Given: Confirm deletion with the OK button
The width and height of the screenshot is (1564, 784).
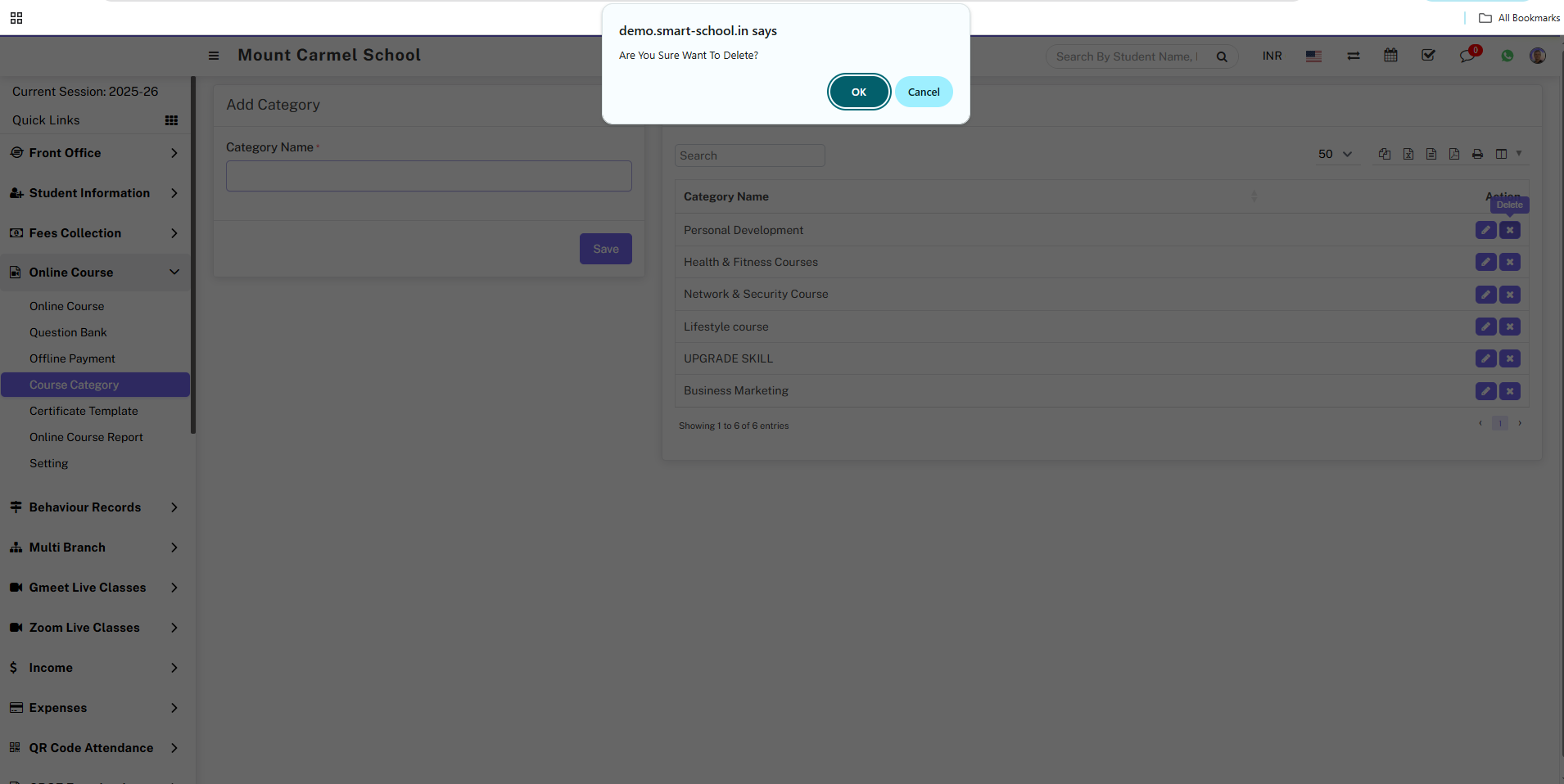Looking at the screenshot, I should click(858, 92).
